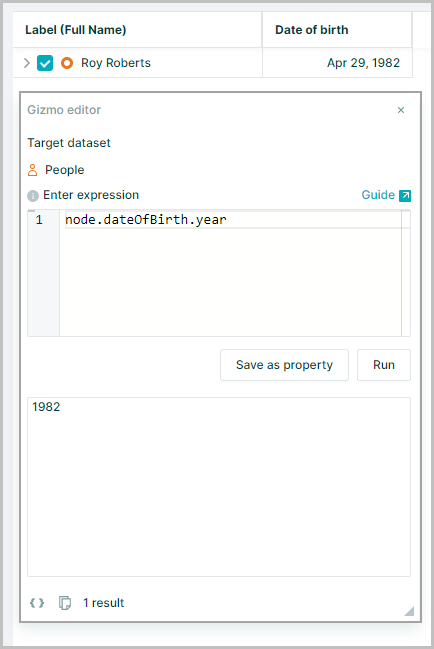434x649 pixels.
Task: Click the orange node circle icon beside Roy Roberts
Action: [67, 63]
